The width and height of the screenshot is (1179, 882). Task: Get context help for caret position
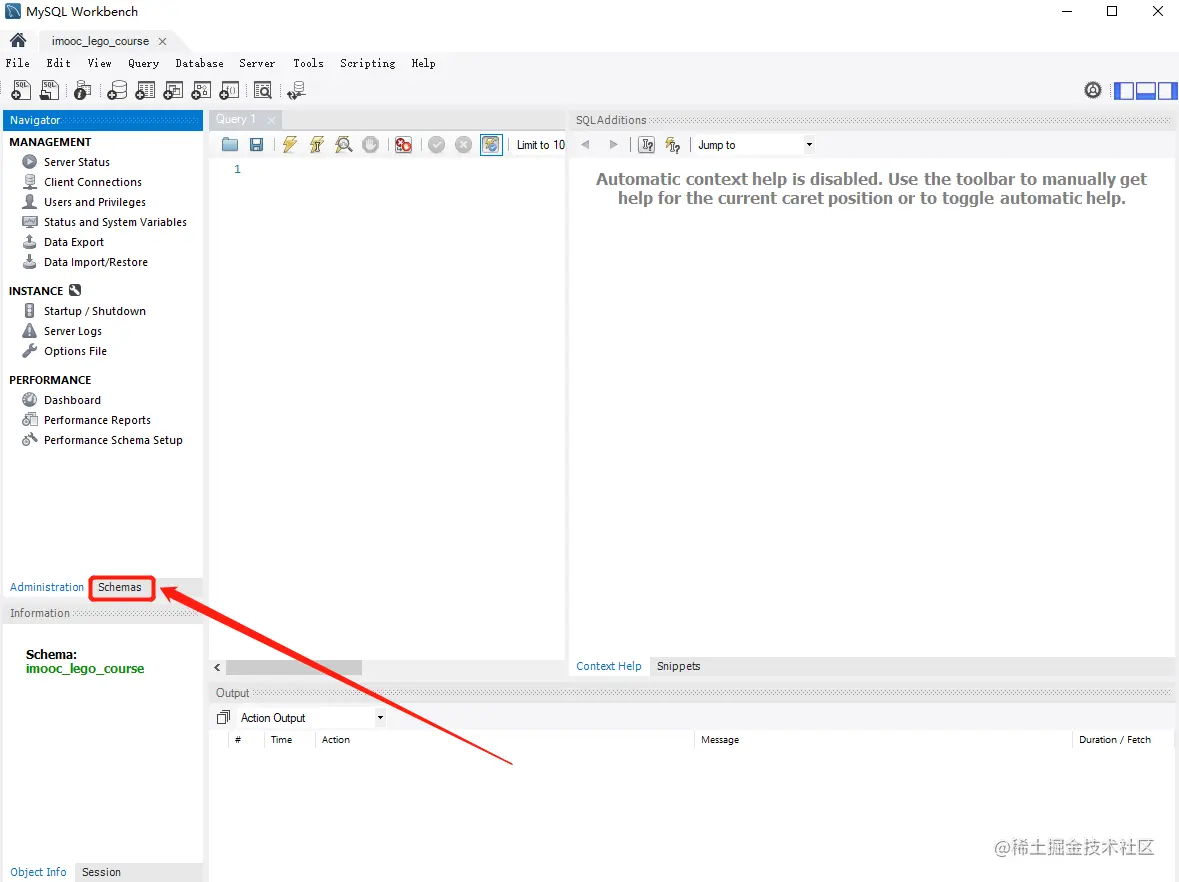(x=647, y=144)
